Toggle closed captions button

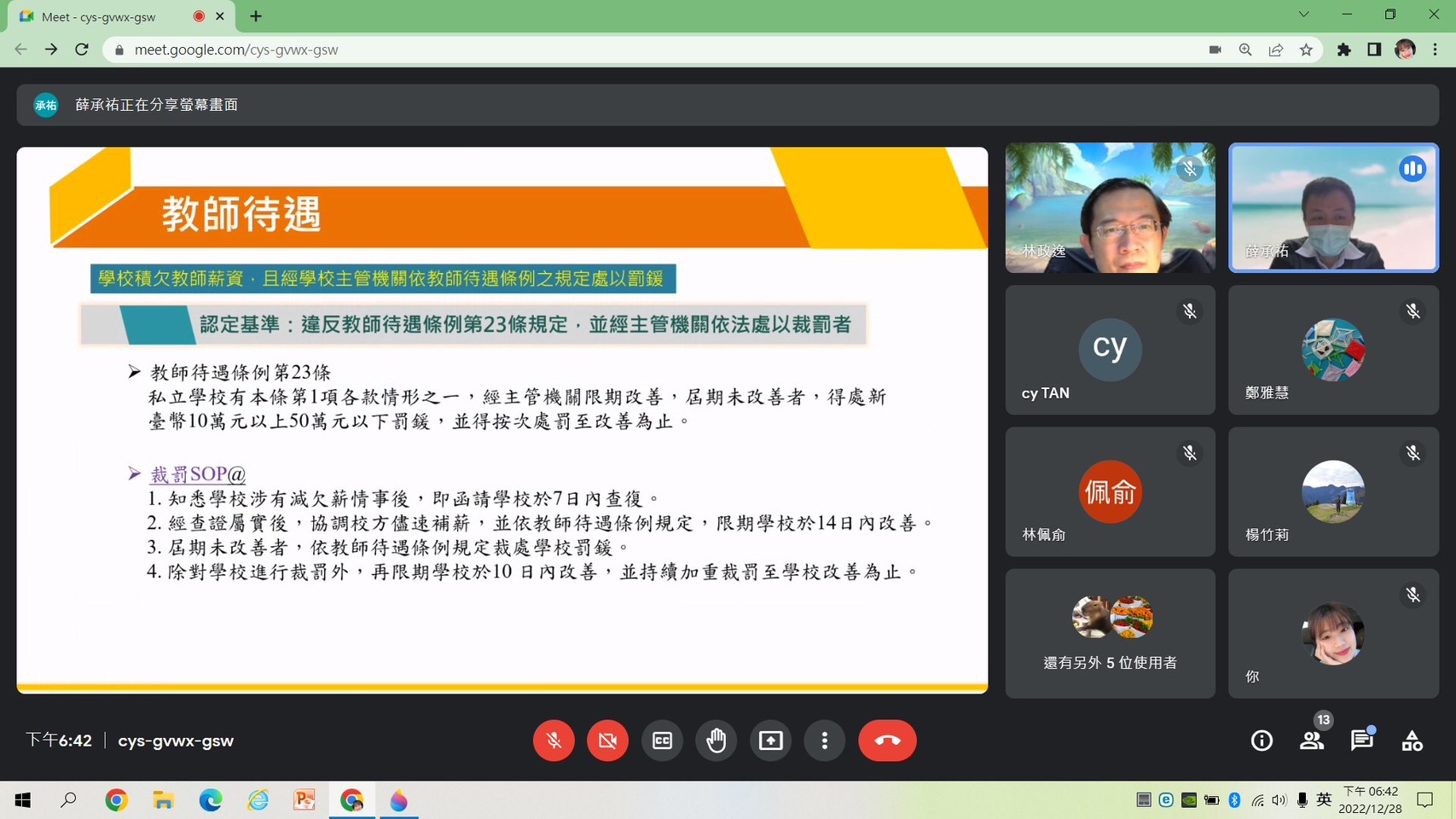[662, 741]
